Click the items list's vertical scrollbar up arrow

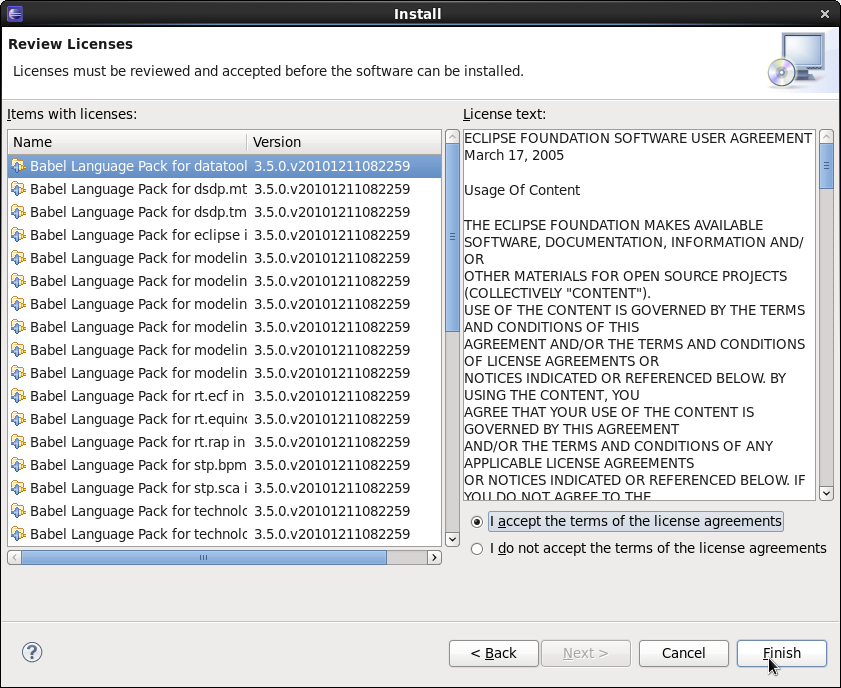pyautogui.click(x=452, y=137)
